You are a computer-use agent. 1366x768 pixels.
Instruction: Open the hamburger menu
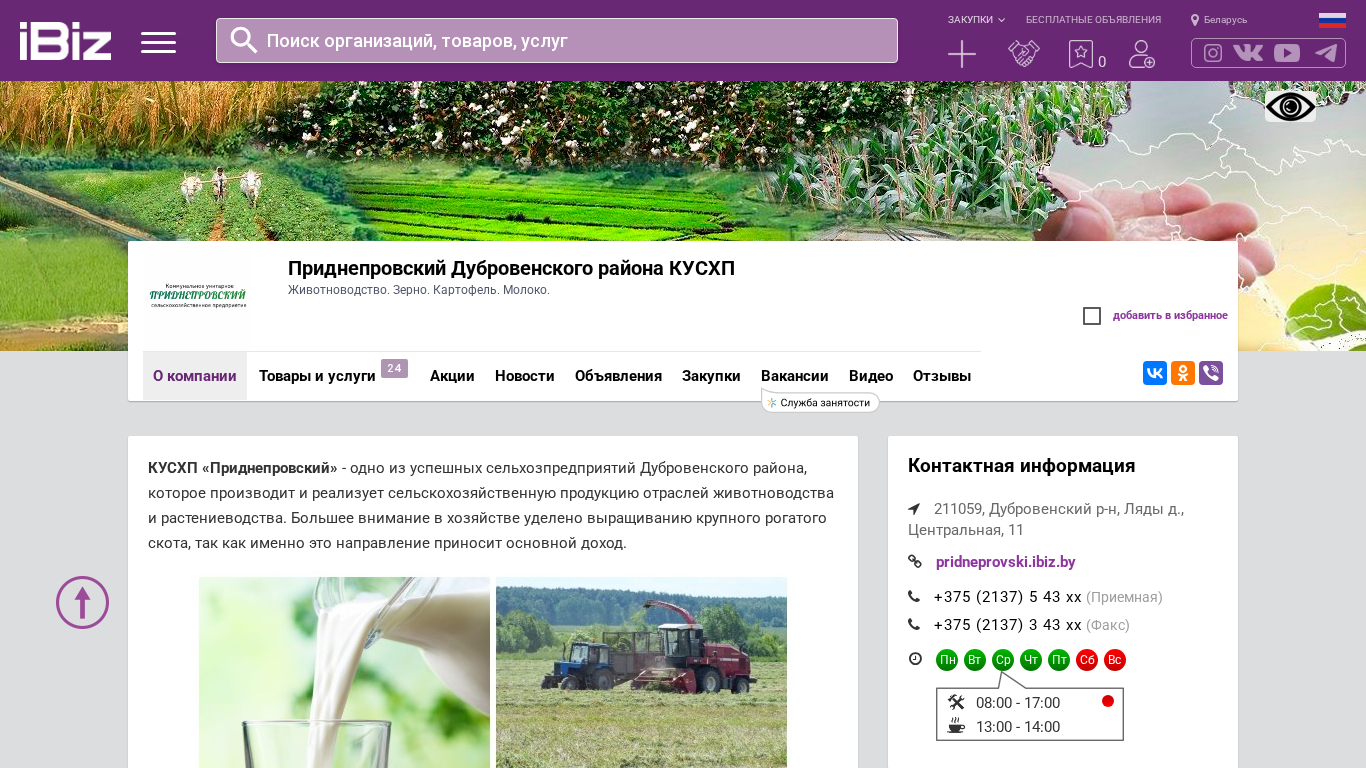pos(158,42)
